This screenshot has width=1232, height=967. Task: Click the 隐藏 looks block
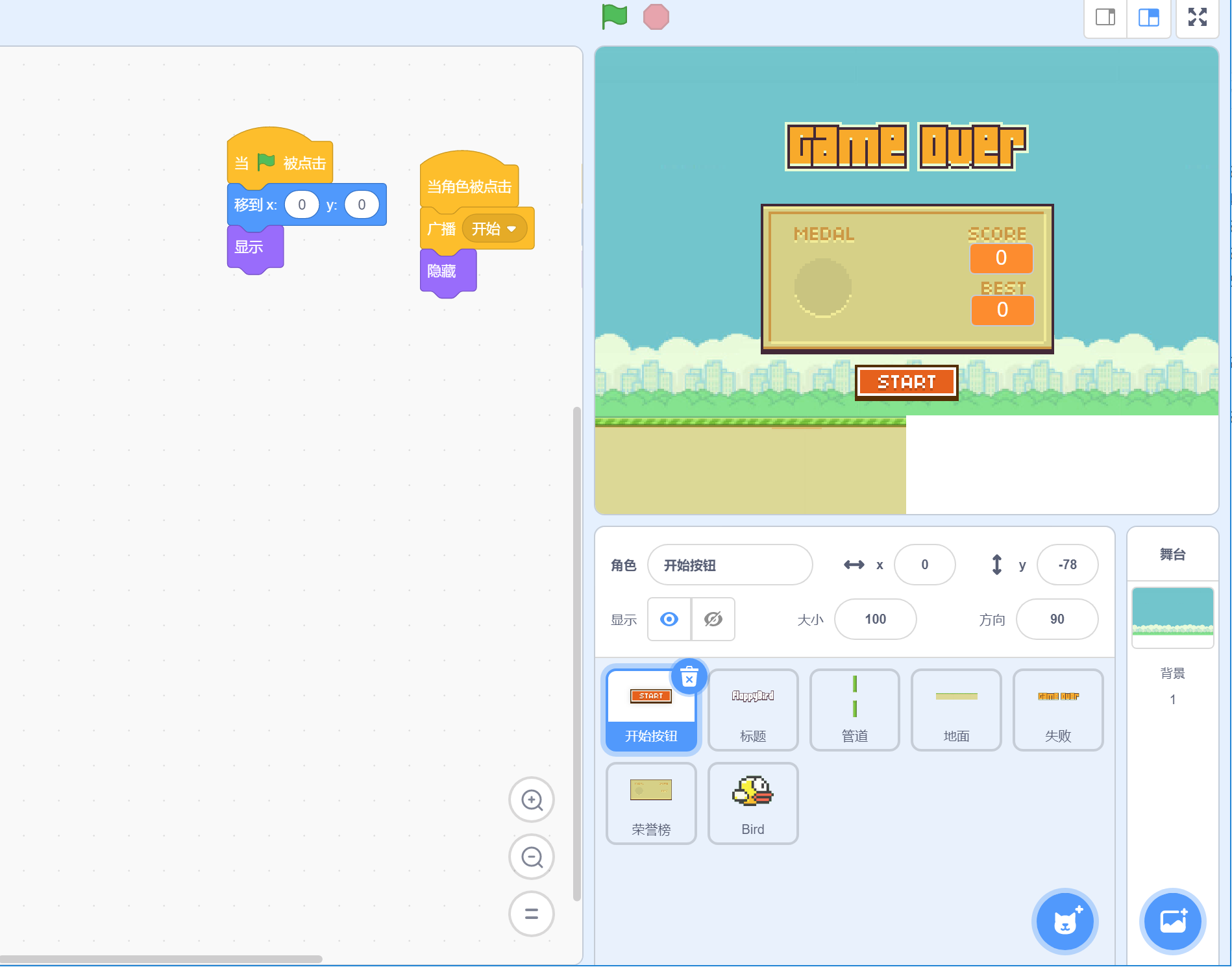[x=448, y=271]
